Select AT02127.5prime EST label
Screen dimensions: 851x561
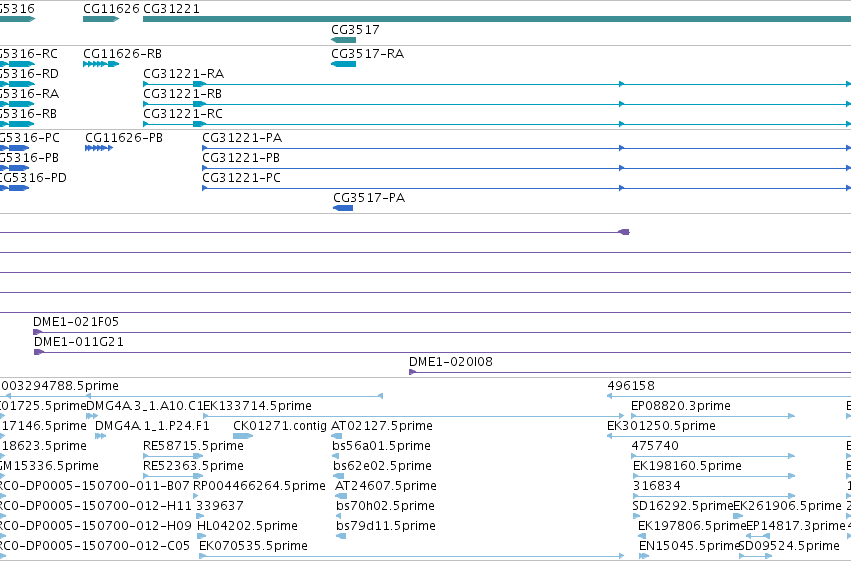point(382,426)
